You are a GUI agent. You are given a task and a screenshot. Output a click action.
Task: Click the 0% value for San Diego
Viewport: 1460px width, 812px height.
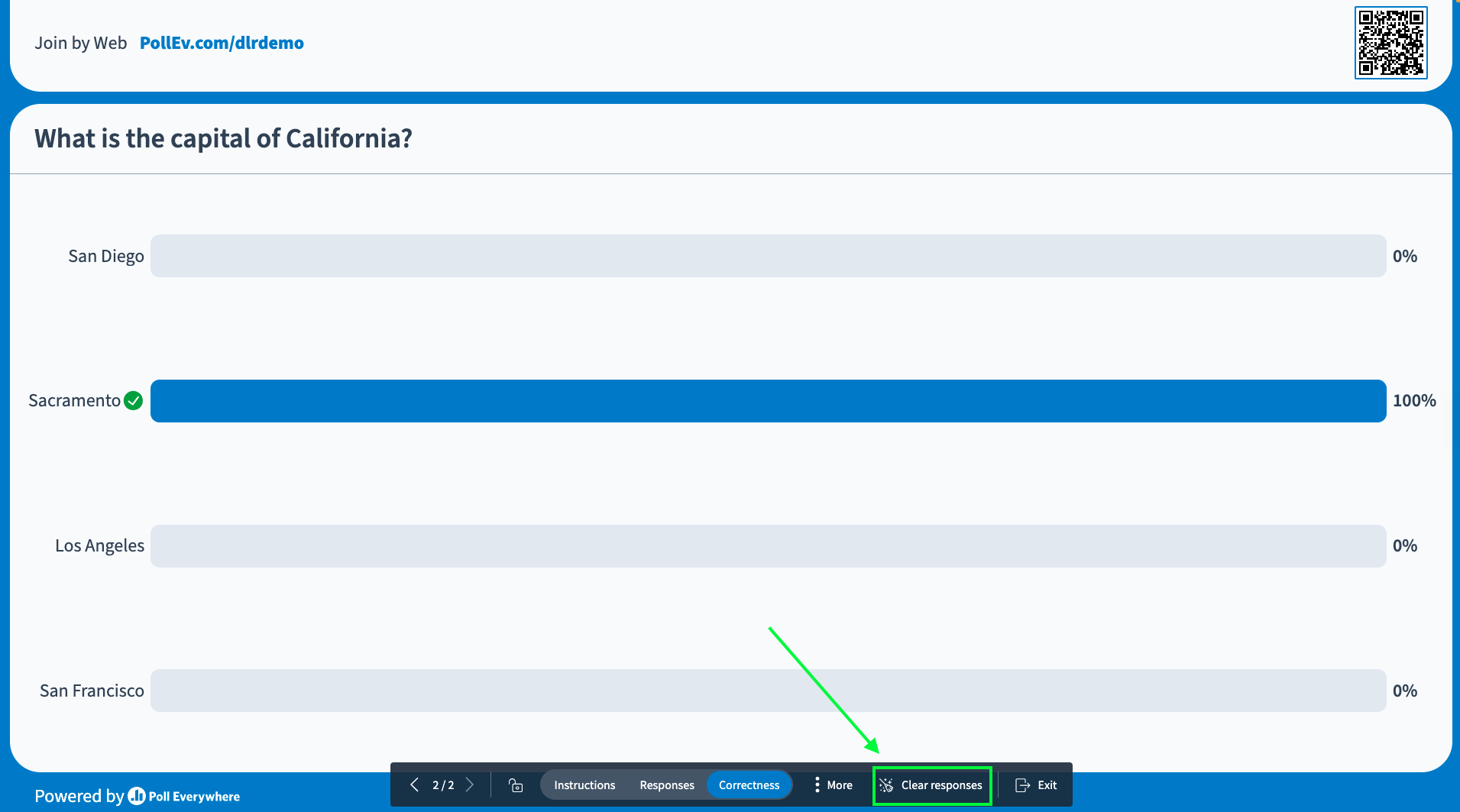1405,256
